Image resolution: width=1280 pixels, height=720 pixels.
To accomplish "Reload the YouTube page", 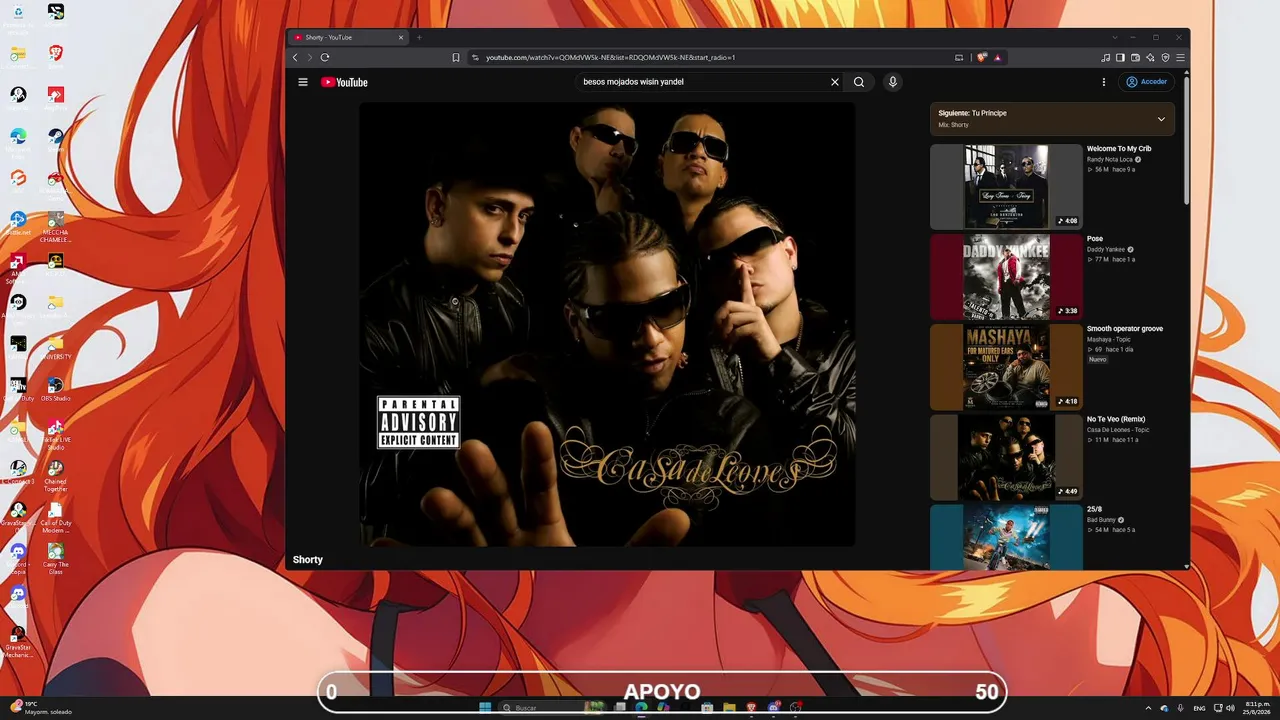I will tap(325, 58).
